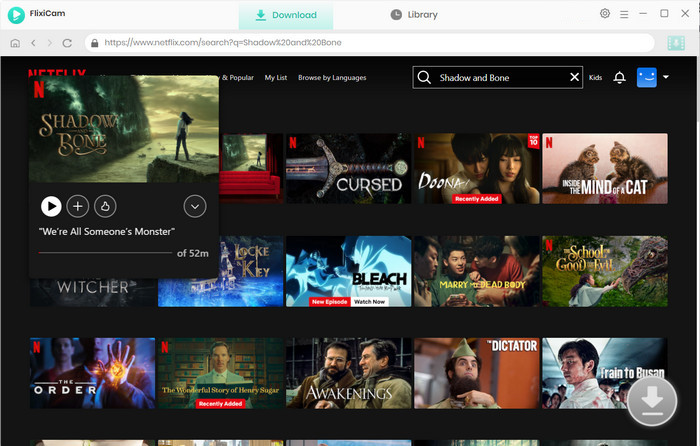Screen dimensions: 700x446
Task: Go to the home page icon
Action: click(x=15, y=43)
